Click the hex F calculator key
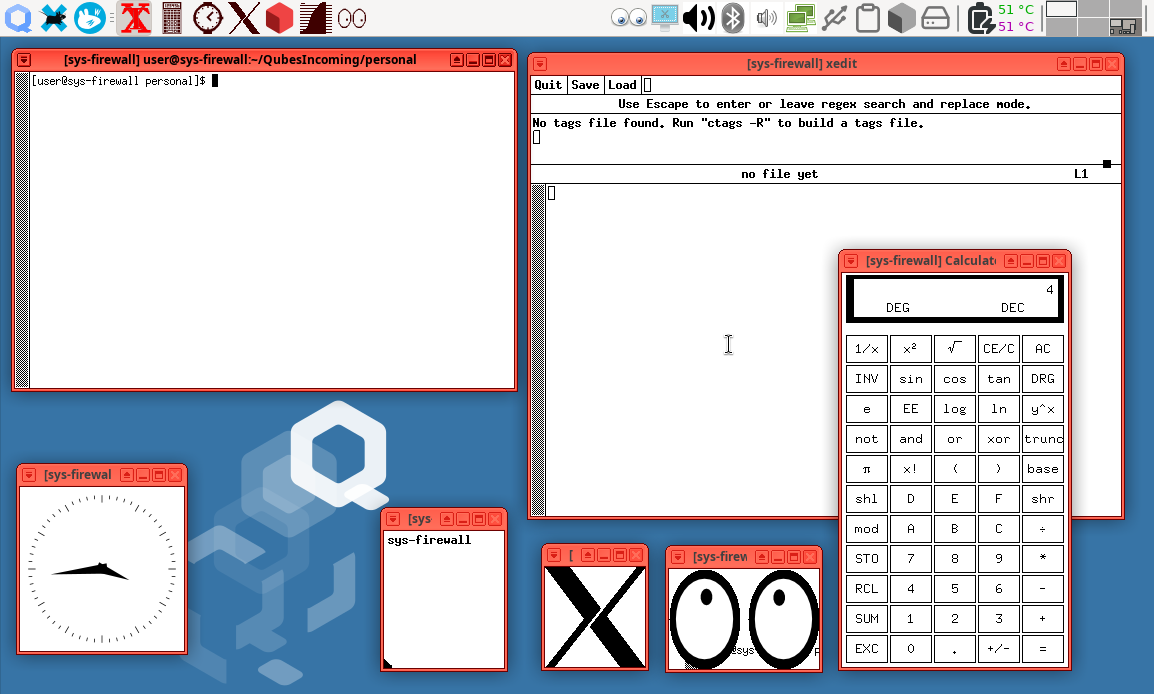 (999, 499)
